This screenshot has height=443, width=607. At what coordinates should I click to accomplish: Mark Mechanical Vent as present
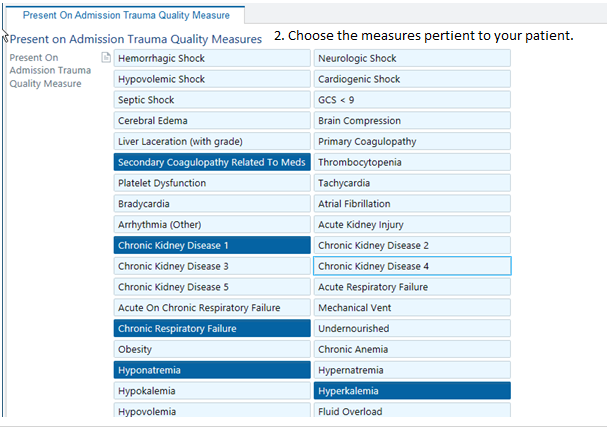[412, 308]
